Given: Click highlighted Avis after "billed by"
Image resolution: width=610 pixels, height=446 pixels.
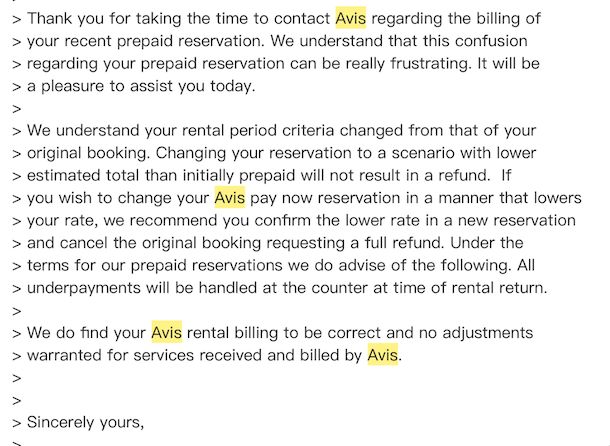Looking at the screenshot, I should point(383,353).
